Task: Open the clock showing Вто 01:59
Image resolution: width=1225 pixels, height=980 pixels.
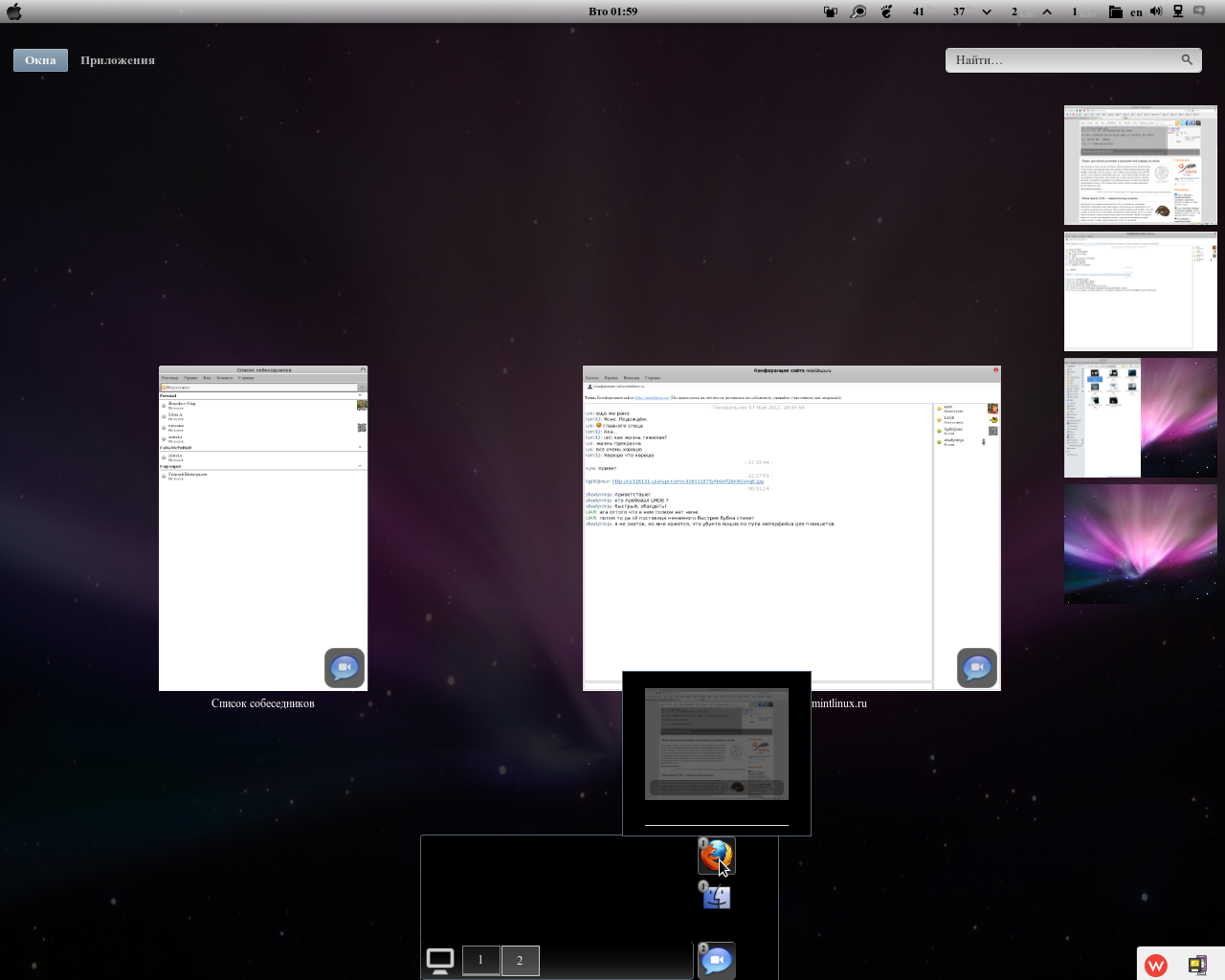Action: 612,11
